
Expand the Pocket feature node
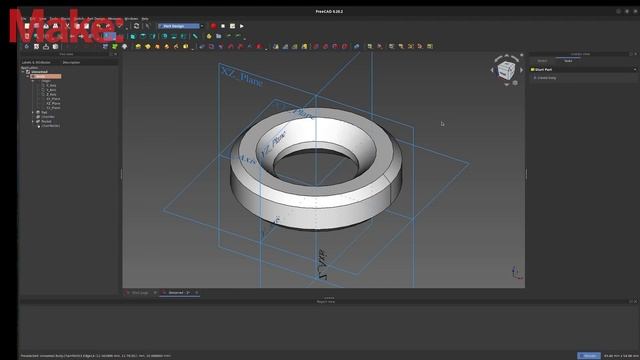[33, 121]
